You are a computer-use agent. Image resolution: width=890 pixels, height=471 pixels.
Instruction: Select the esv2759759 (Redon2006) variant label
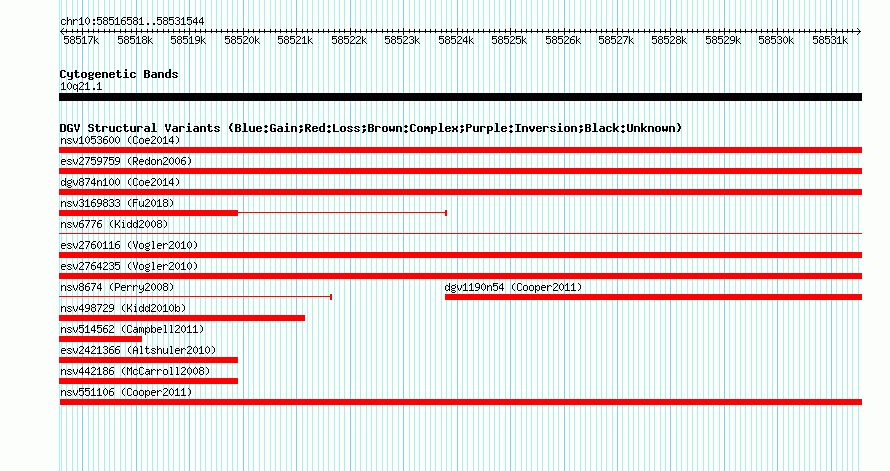[x=126, y=161]
